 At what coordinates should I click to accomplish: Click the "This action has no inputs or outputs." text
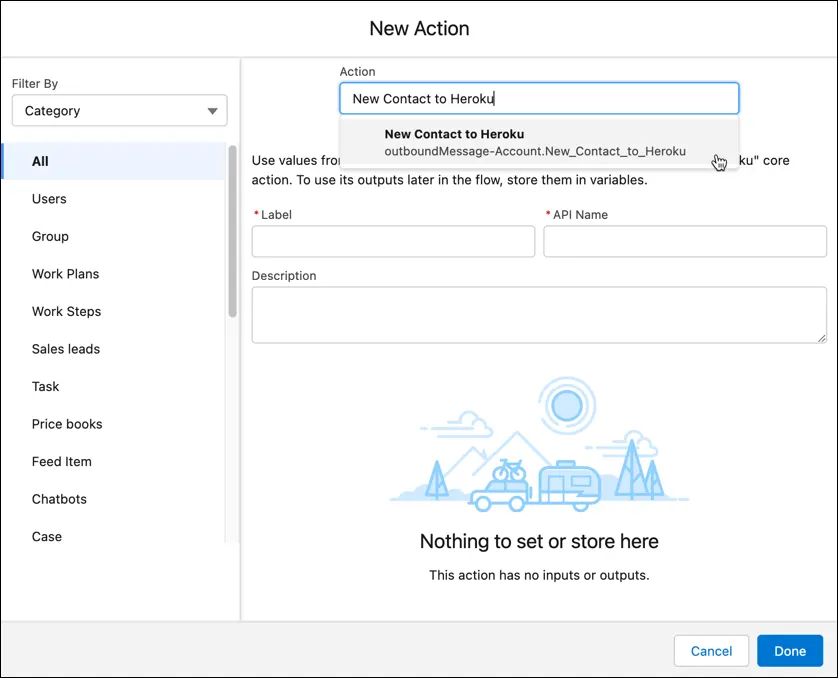539,575
